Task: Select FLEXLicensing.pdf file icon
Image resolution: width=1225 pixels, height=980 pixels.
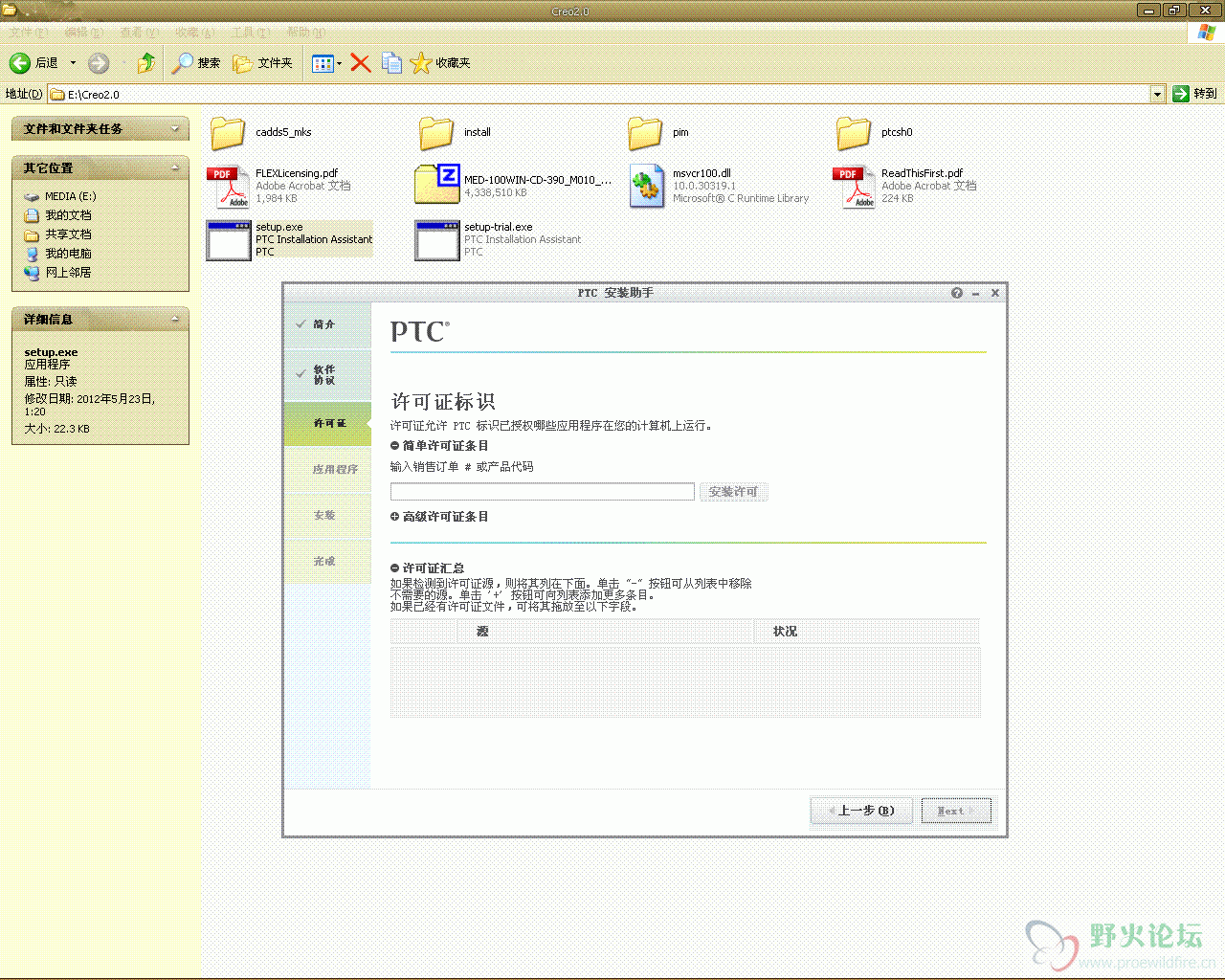Action: [228, 187]
